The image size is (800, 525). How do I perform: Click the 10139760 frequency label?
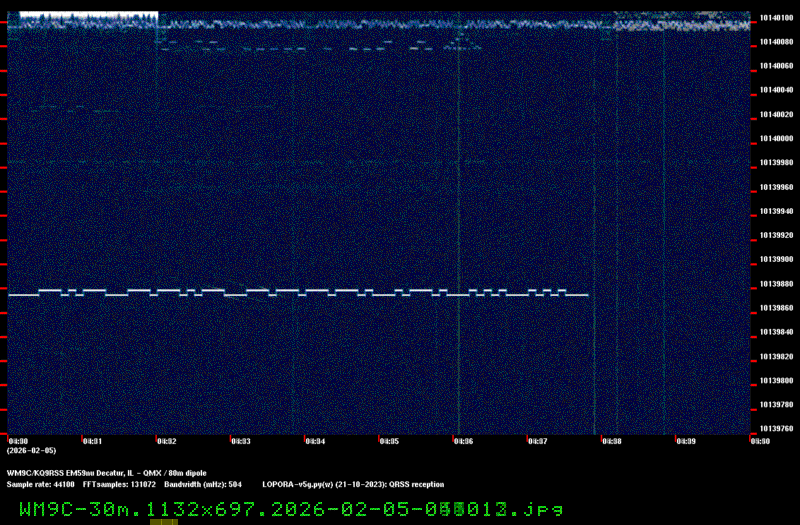coord(775,429)
